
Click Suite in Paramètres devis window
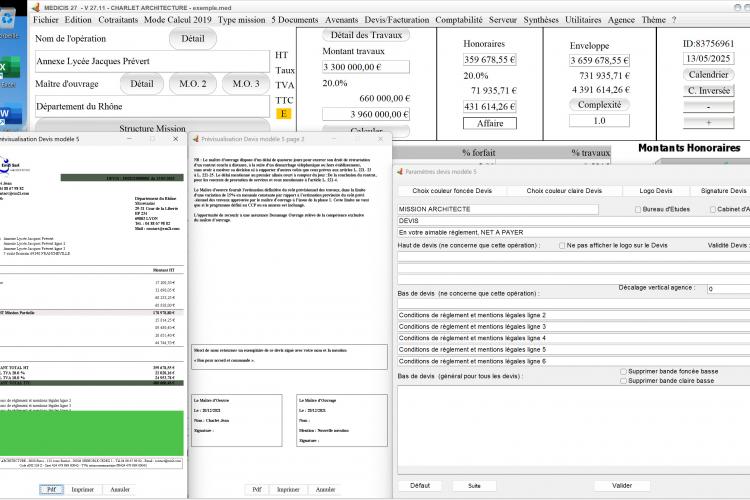[x=474, y=486]
